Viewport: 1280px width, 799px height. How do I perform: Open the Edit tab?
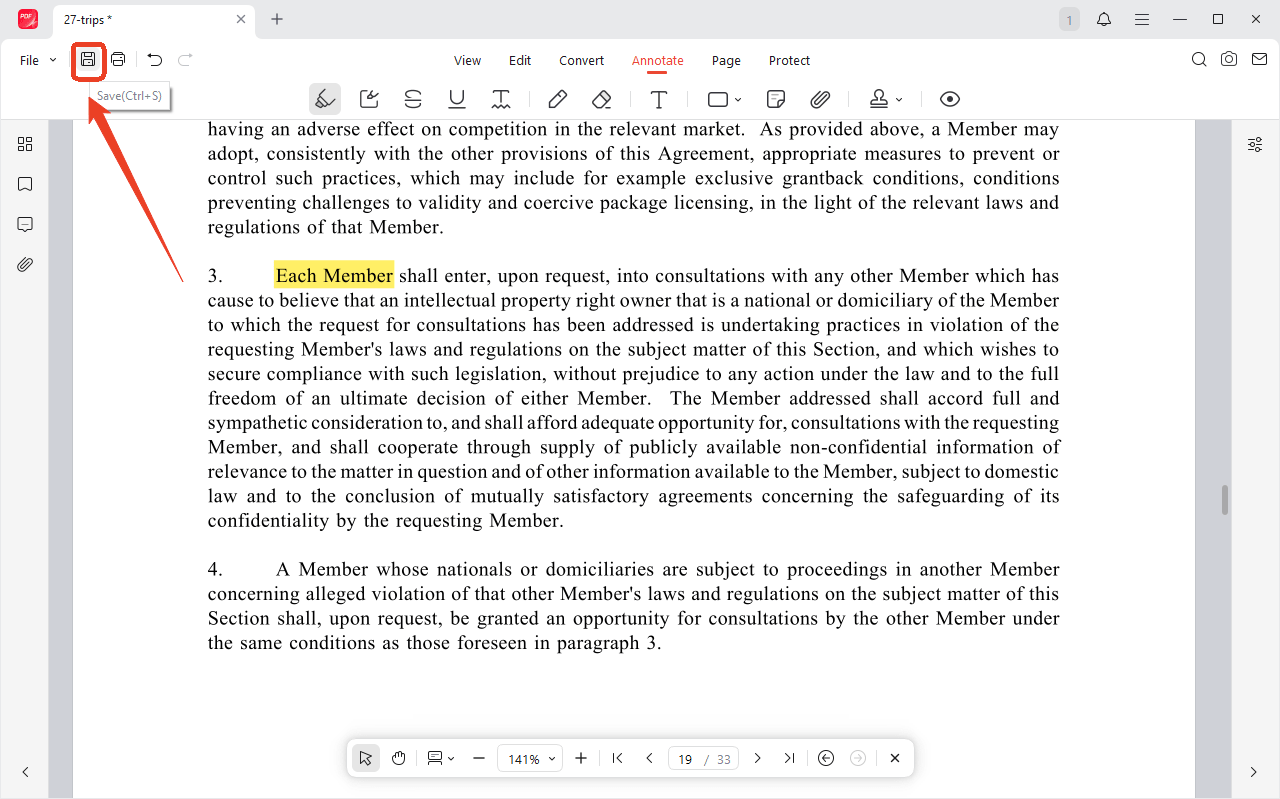(520, 60)
